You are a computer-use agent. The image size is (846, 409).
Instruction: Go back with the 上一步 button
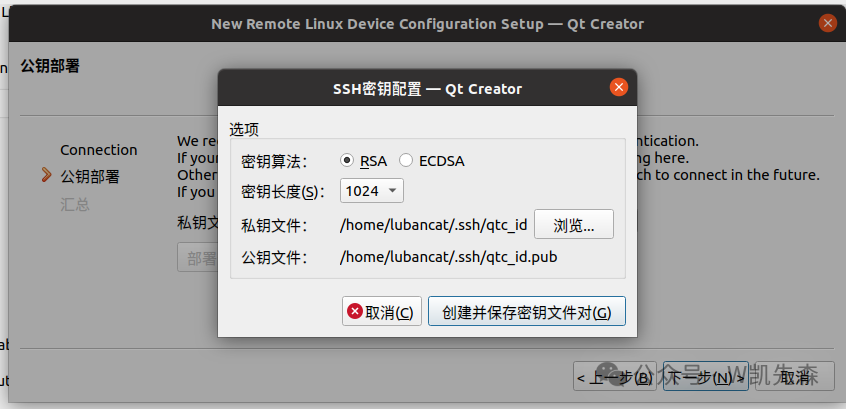[x=614, y=377]
